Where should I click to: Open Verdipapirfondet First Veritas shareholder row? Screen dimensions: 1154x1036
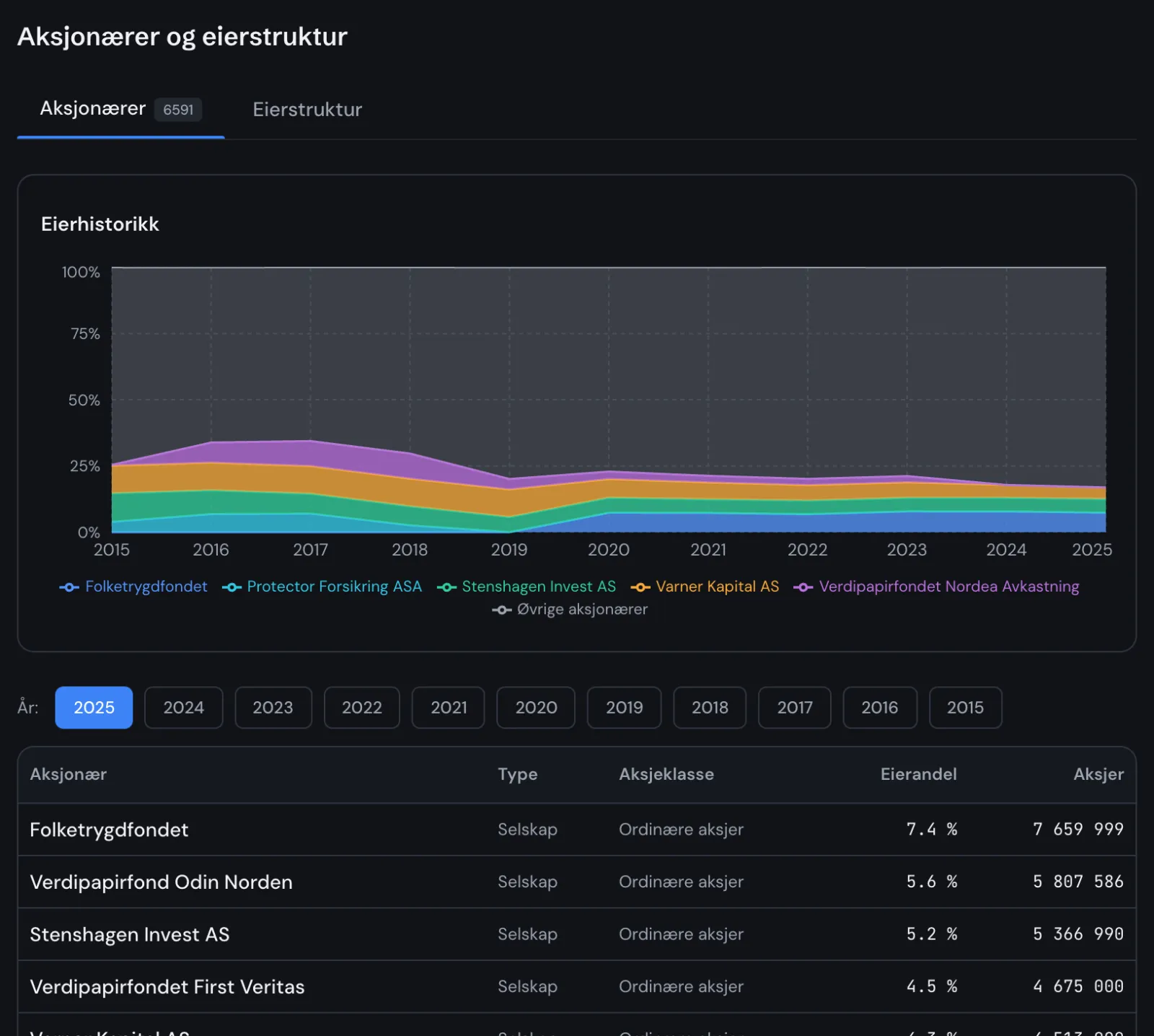[577, 986]
